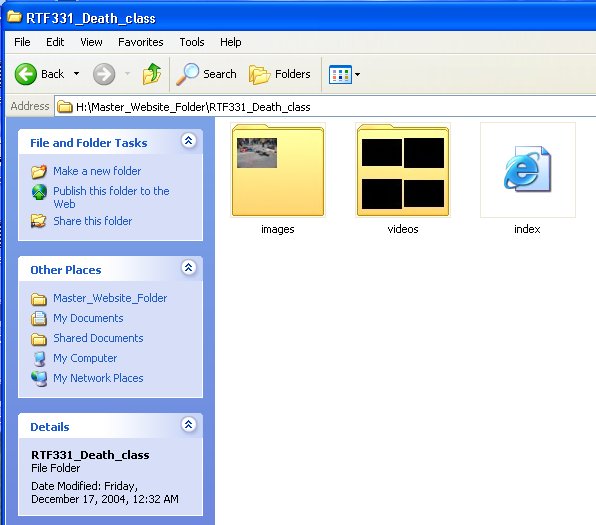
Task: Click the Views grid icon
Action: point(340,74)
